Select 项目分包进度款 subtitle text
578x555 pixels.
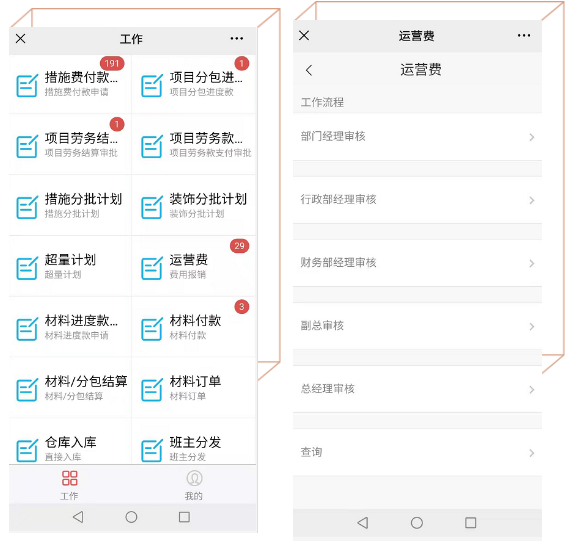(202, 92)
